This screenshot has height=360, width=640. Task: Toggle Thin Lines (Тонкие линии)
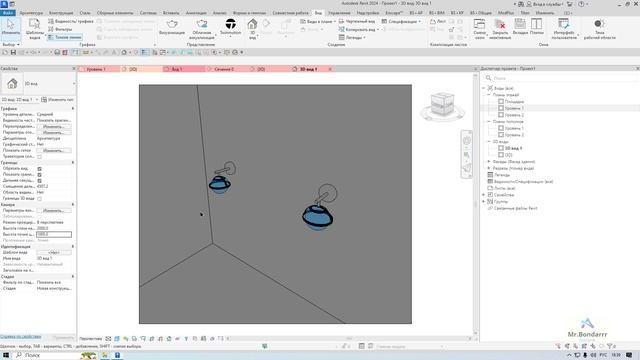coord(64,37)
